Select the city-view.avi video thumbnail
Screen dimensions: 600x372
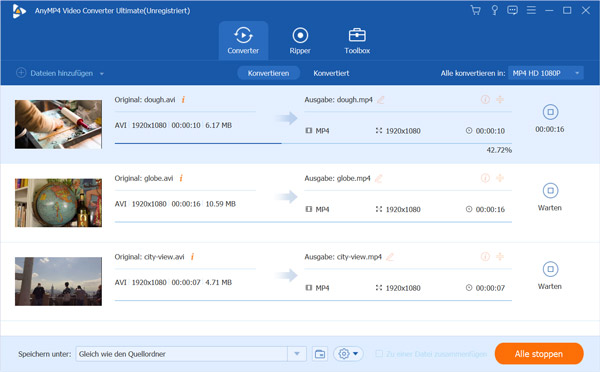tap(58, 281)
